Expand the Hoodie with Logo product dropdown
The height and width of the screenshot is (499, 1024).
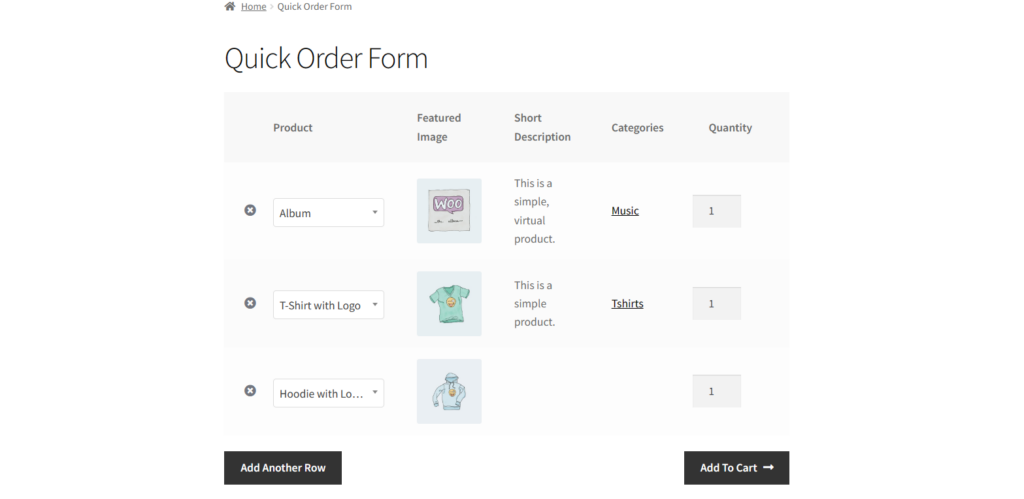click(328, 393)
